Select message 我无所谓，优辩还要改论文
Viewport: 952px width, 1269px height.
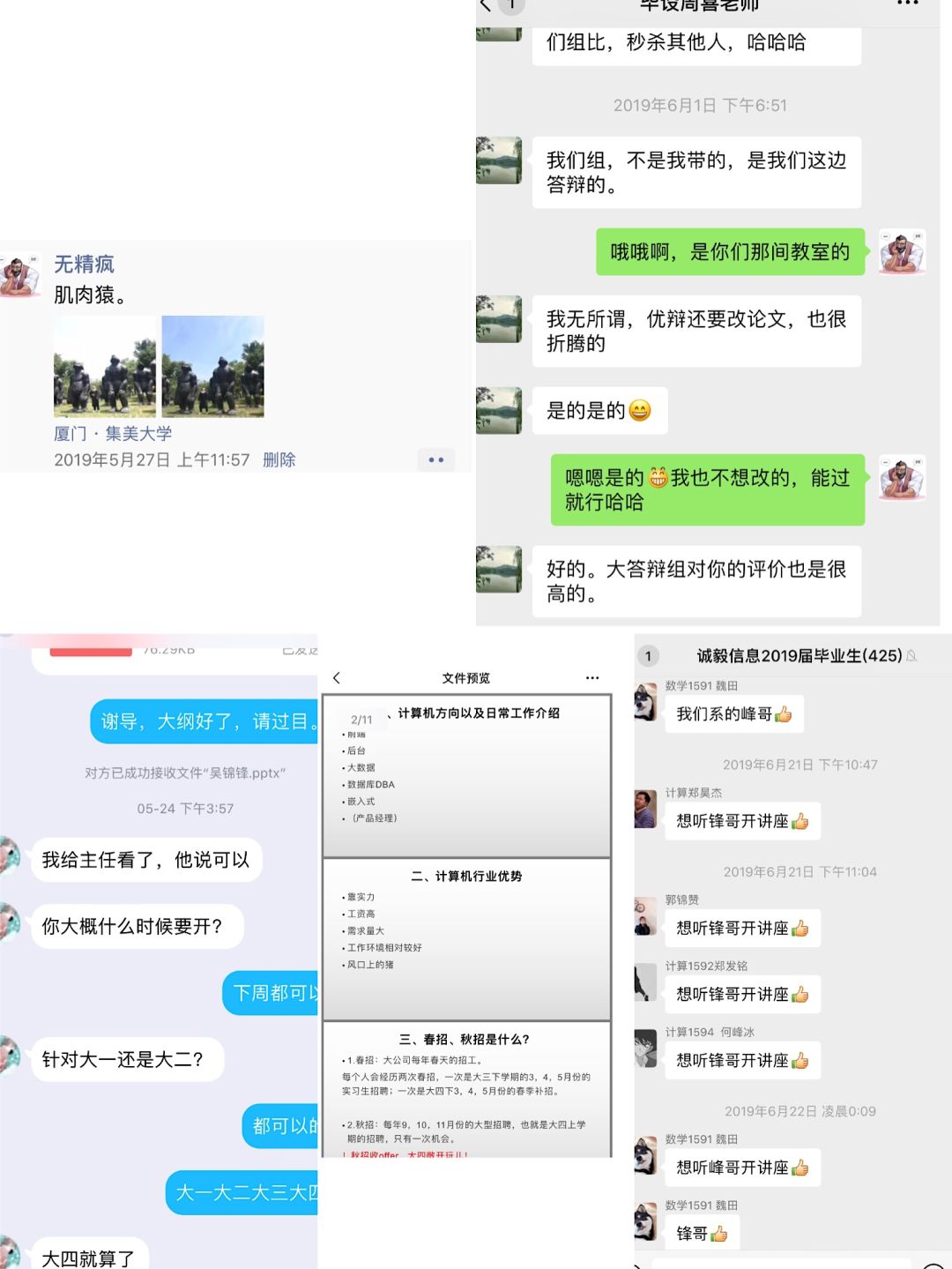(x=696, y=331)
